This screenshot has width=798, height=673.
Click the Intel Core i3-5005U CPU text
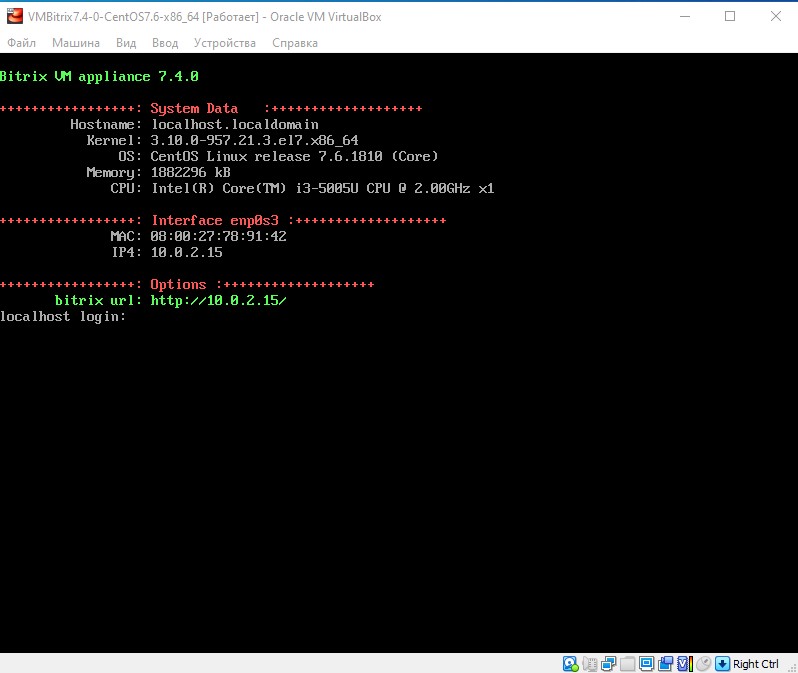point(323,188)
